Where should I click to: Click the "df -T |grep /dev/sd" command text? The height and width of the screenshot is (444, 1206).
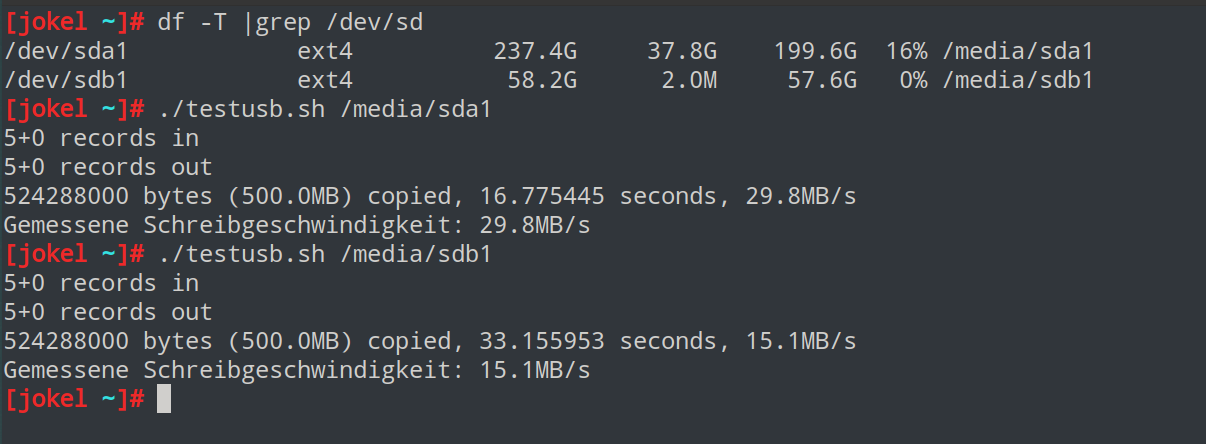[x=290, y=21]
